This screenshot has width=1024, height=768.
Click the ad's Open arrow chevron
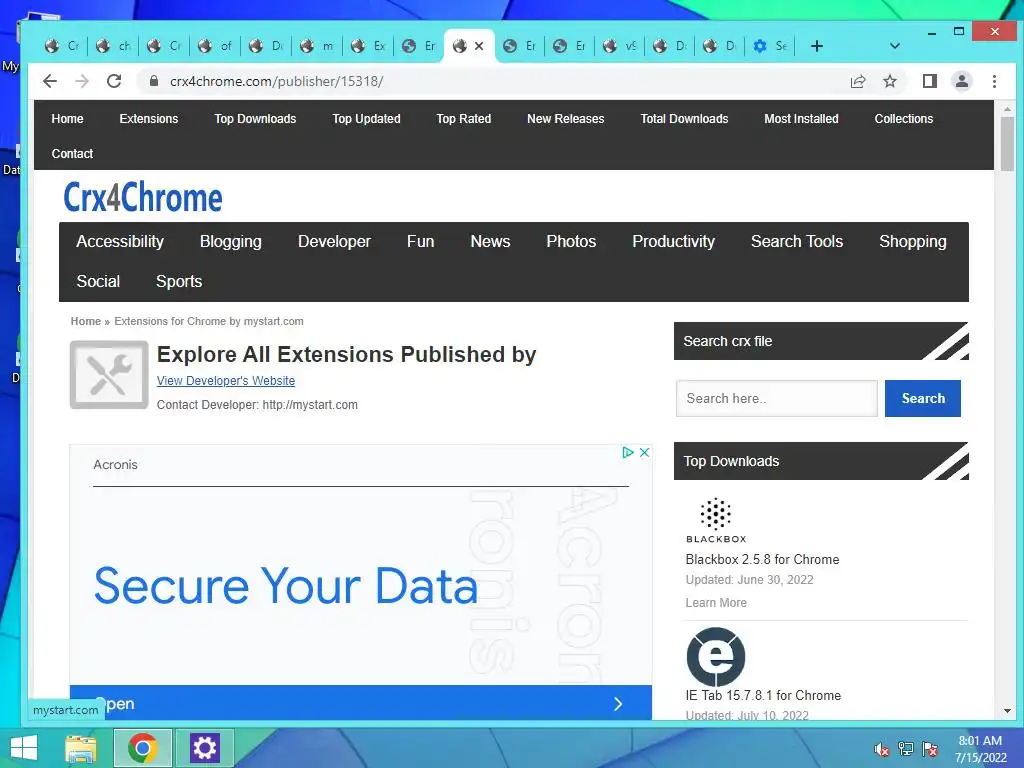point(618,704)
